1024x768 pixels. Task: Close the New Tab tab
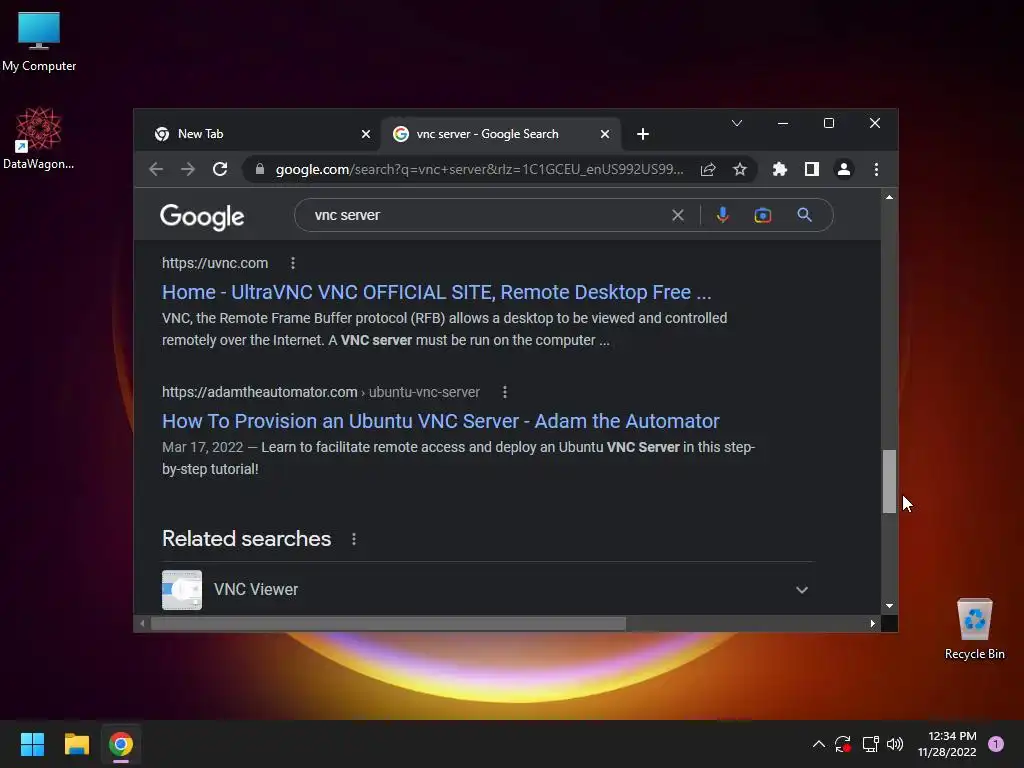366,134
